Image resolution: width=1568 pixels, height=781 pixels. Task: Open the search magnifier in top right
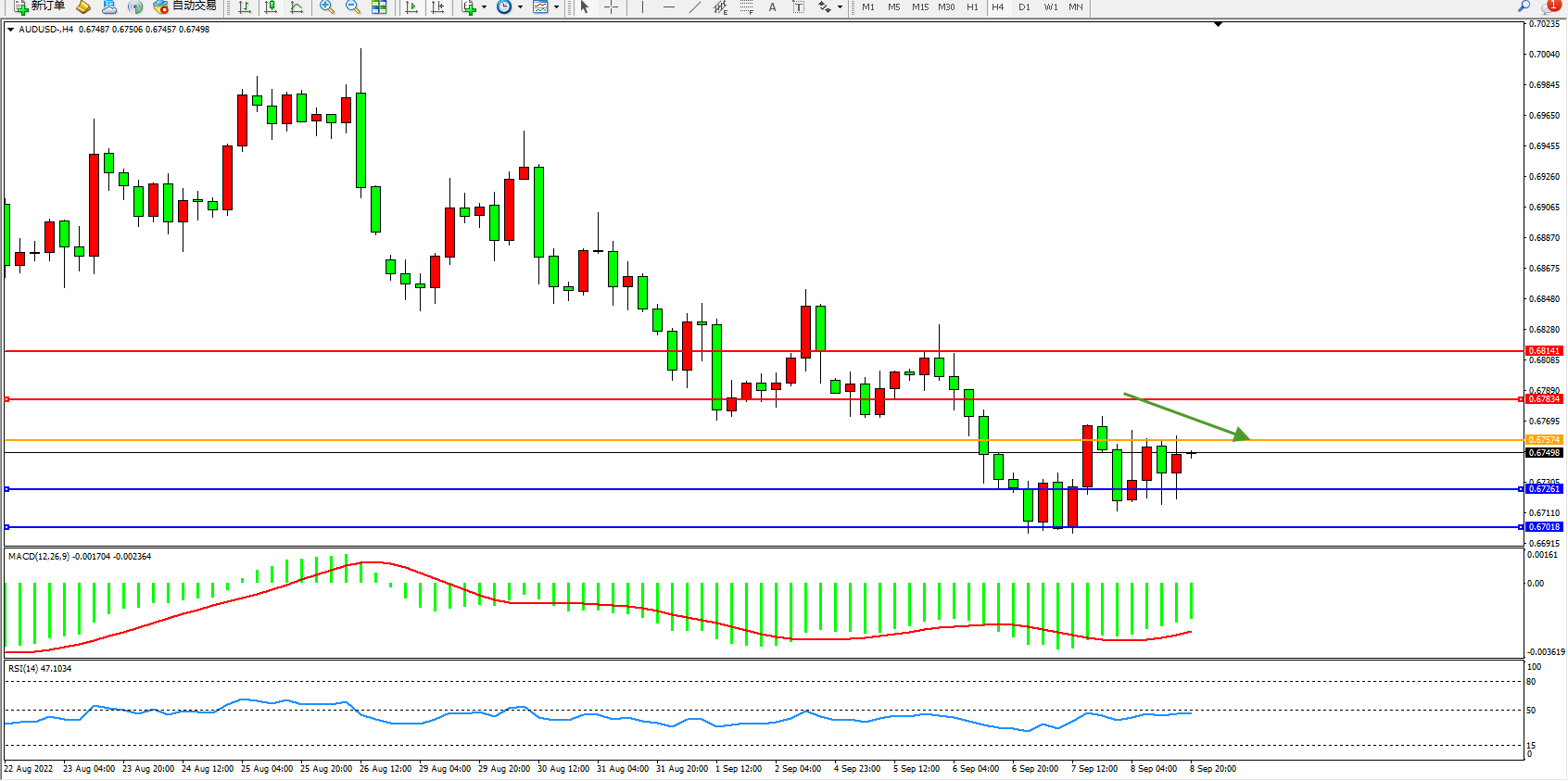point(1524,6)
